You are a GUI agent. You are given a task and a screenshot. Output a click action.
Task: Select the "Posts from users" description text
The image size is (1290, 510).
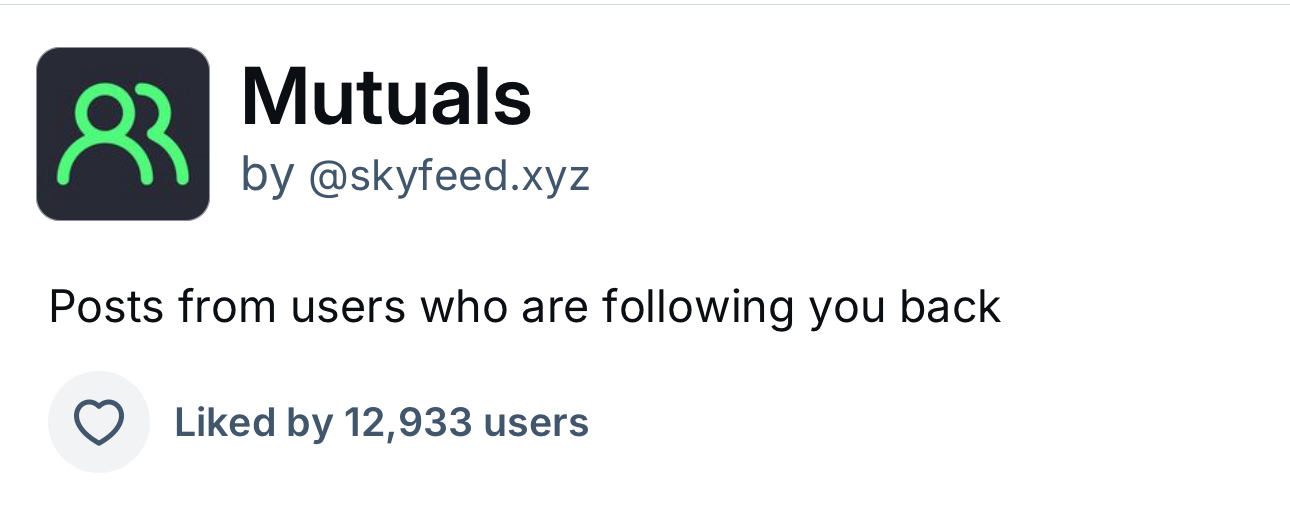click(524, 307)
